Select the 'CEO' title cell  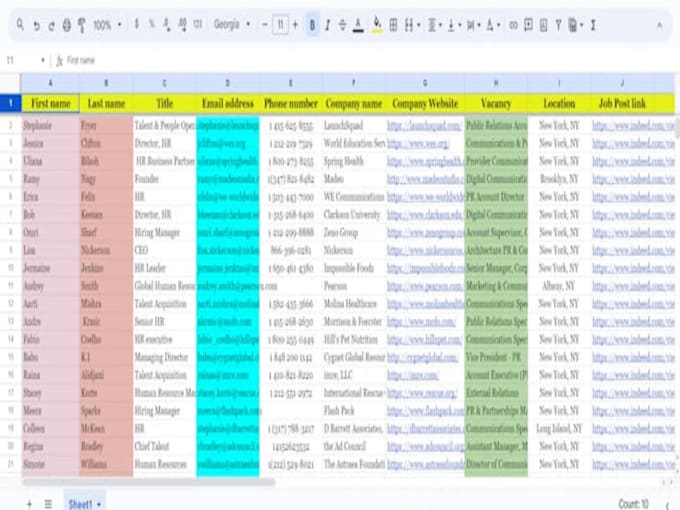click(165, 250)
